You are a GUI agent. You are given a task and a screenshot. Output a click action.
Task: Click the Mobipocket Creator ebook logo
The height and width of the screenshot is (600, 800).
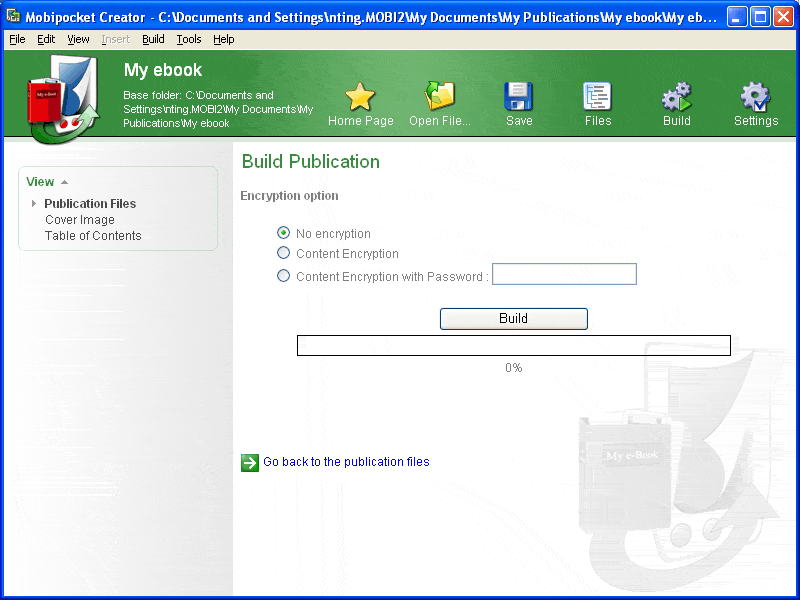pyautogui.click(x=63, y=99)
